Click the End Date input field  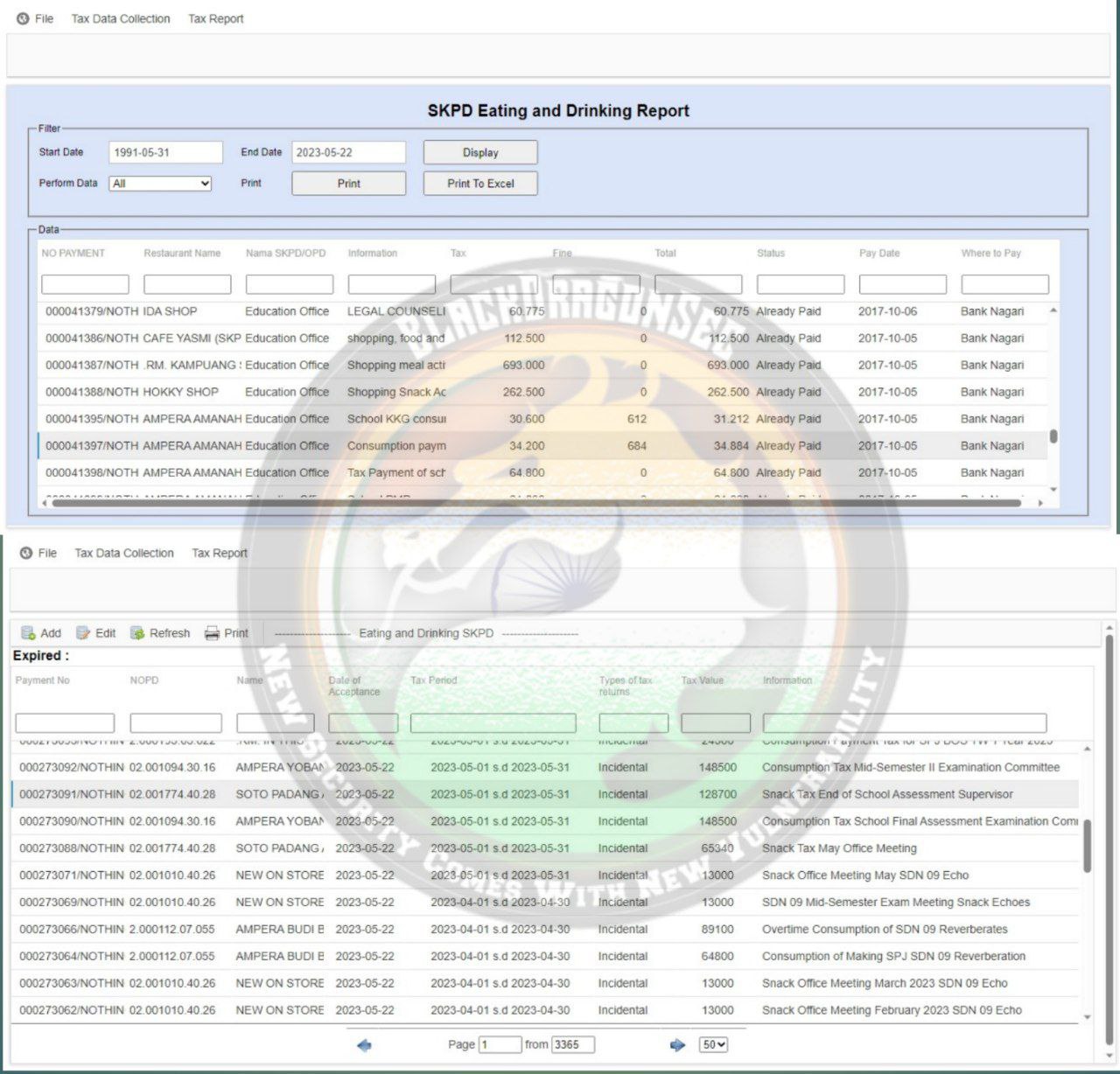pos(348,152)
